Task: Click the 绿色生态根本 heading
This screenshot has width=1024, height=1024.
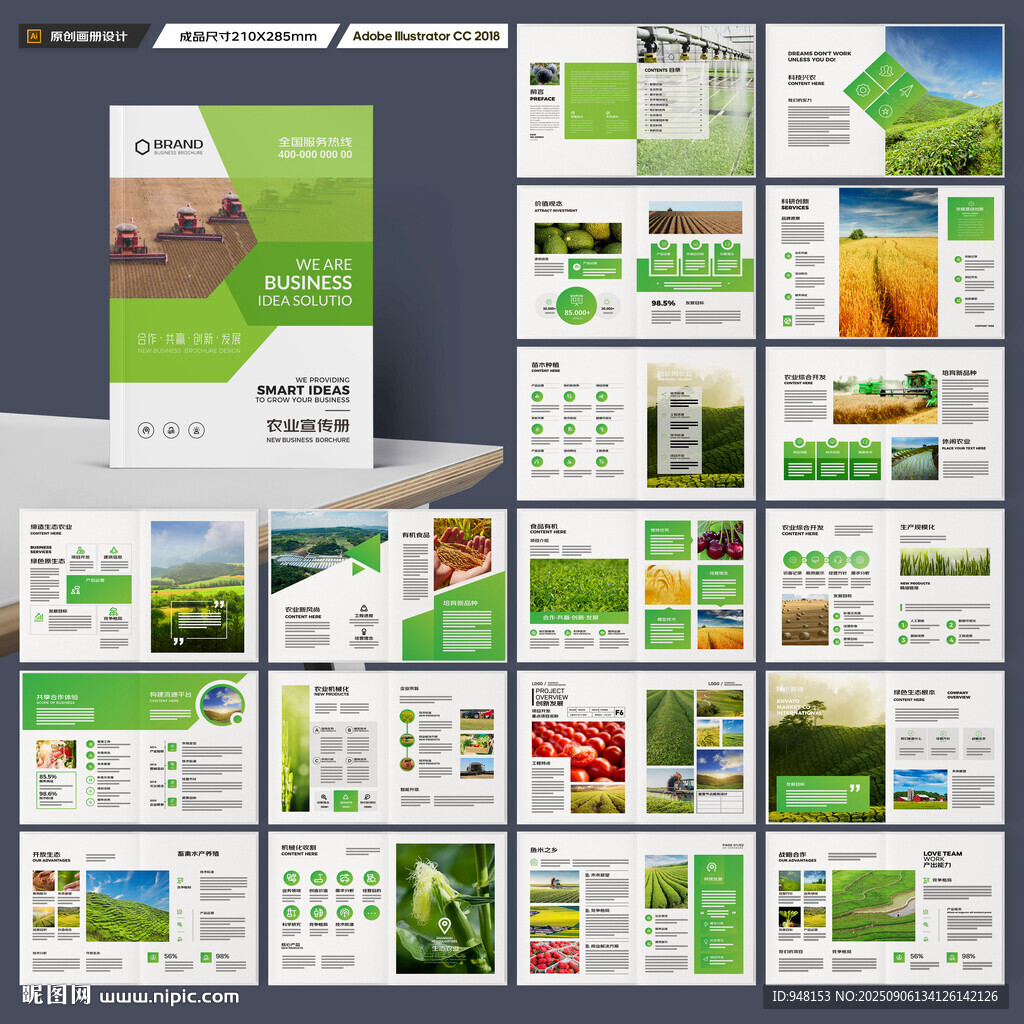Action: (x=914, y=692)
